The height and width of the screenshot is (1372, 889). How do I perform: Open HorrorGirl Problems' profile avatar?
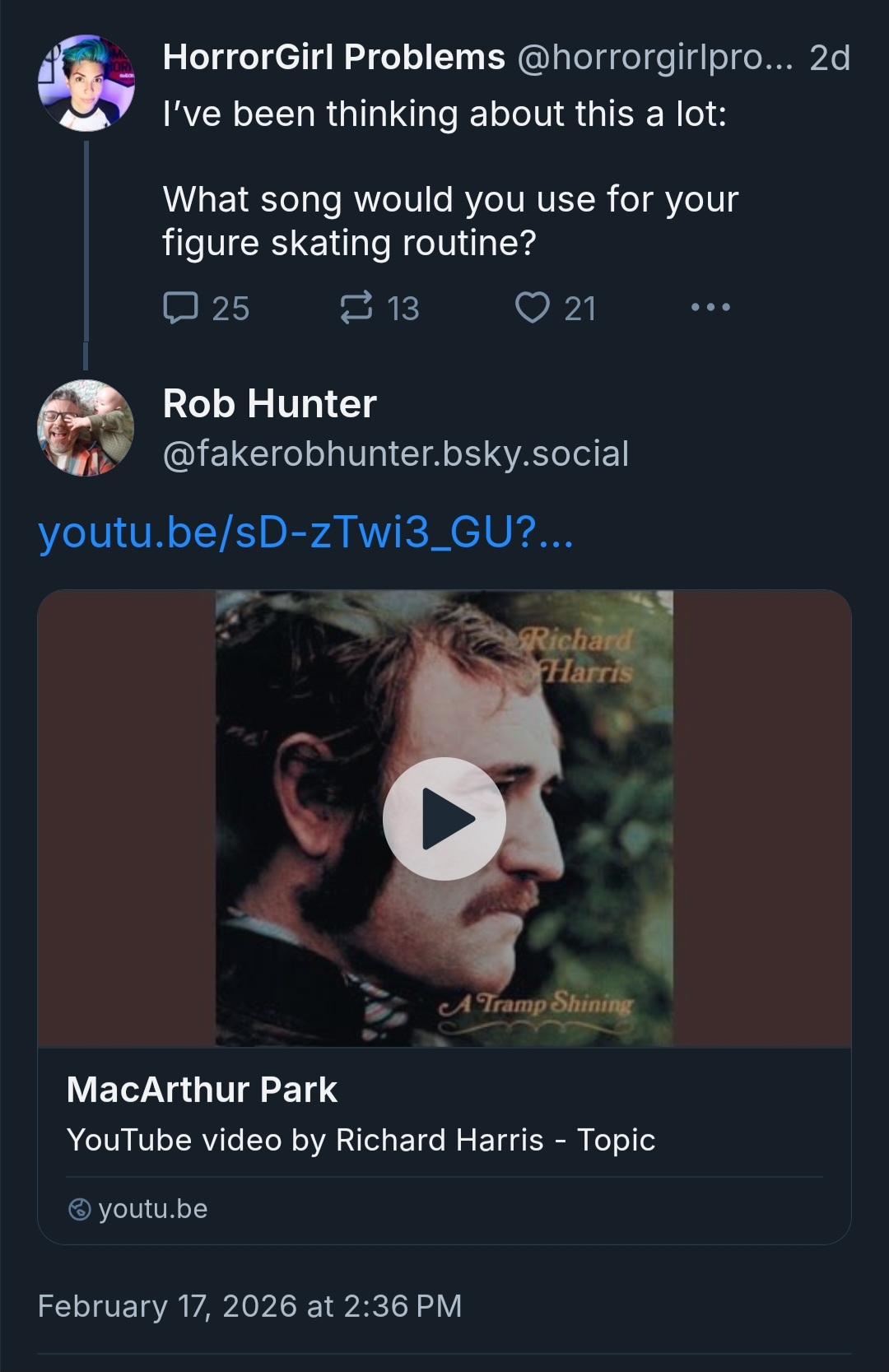point(86,83)
